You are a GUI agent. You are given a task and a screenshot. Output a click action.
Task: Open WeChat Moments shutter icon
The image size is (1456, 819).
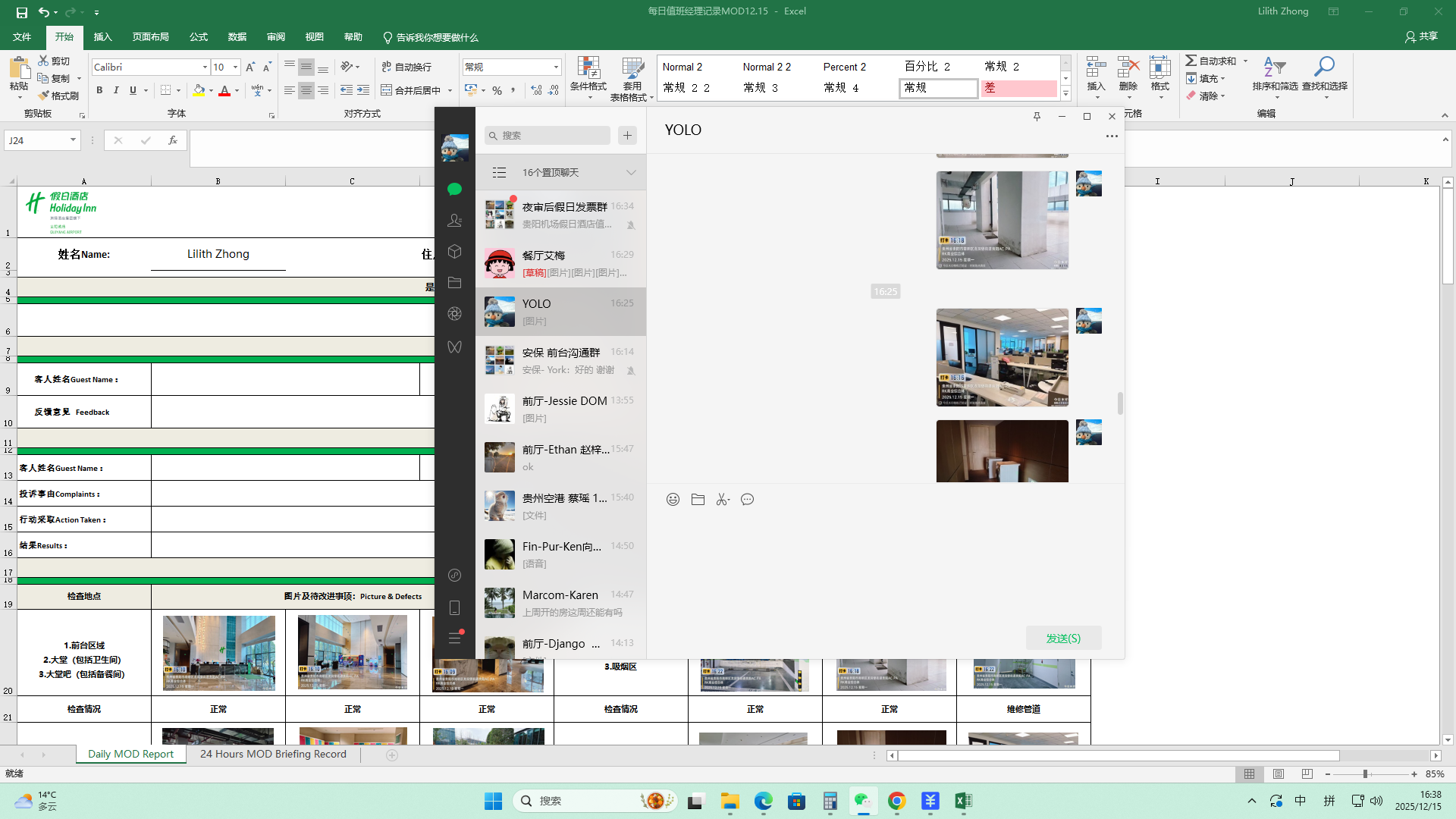454,314
